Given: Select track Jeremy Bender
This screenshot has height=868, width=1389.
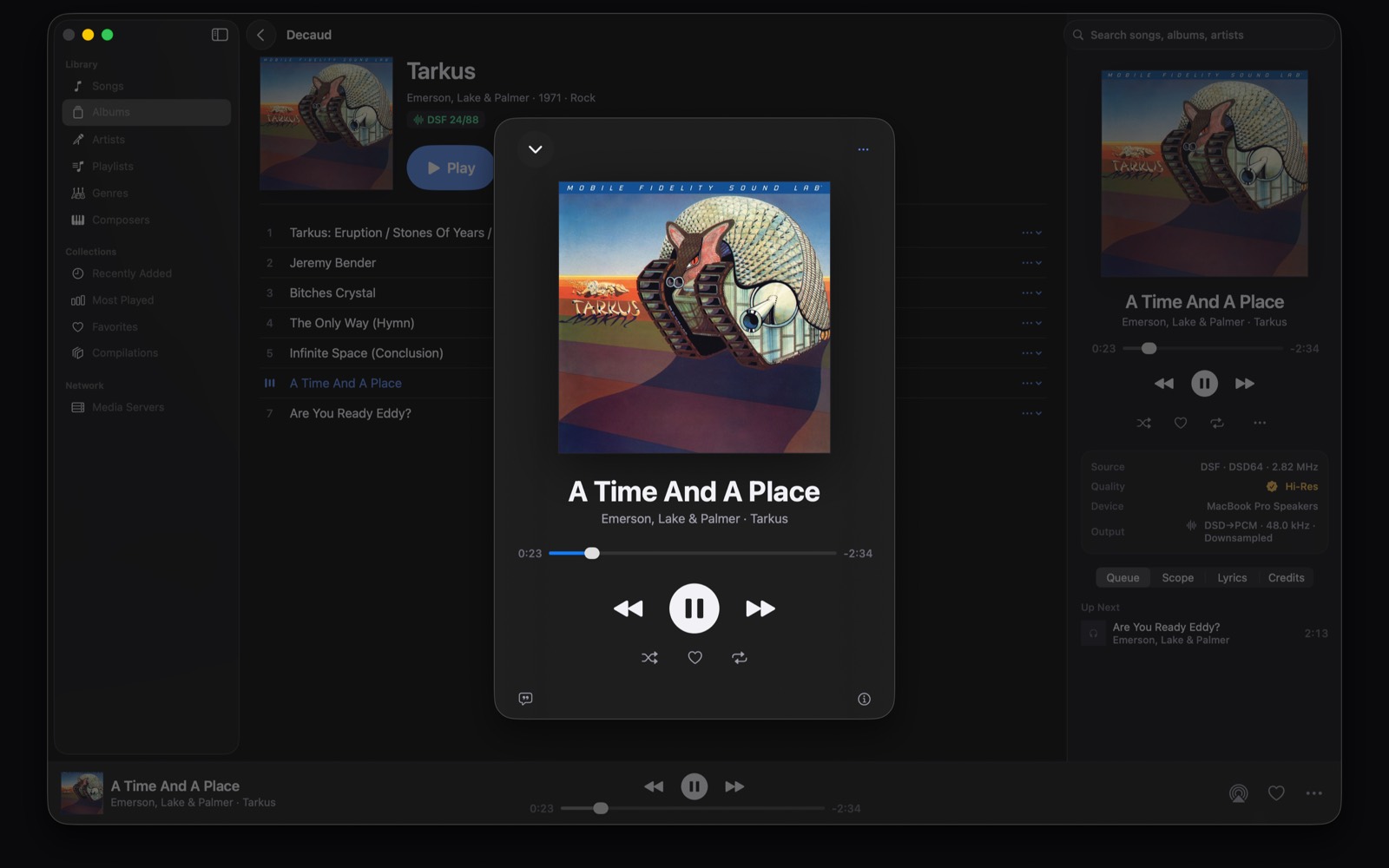Looking at the screenshot, I should (332, 263).
